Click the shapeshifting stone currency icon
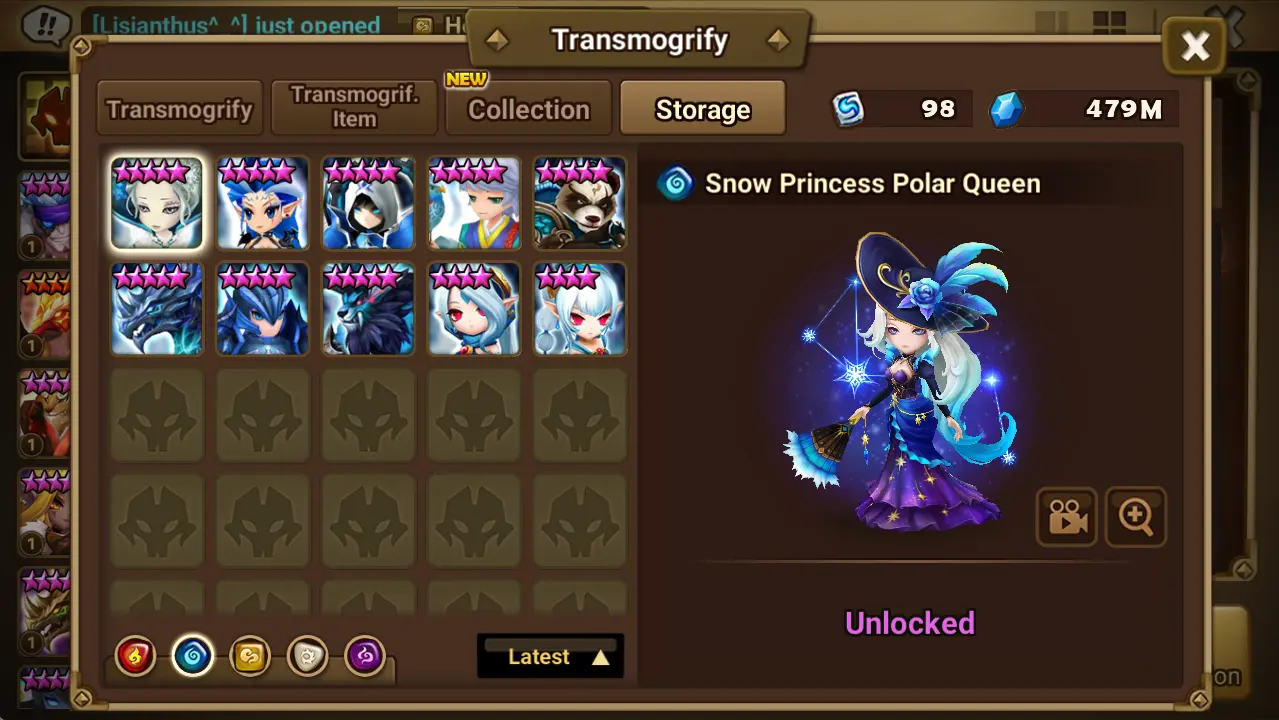Screen dimensions: 1279x720 click(849, 109)
